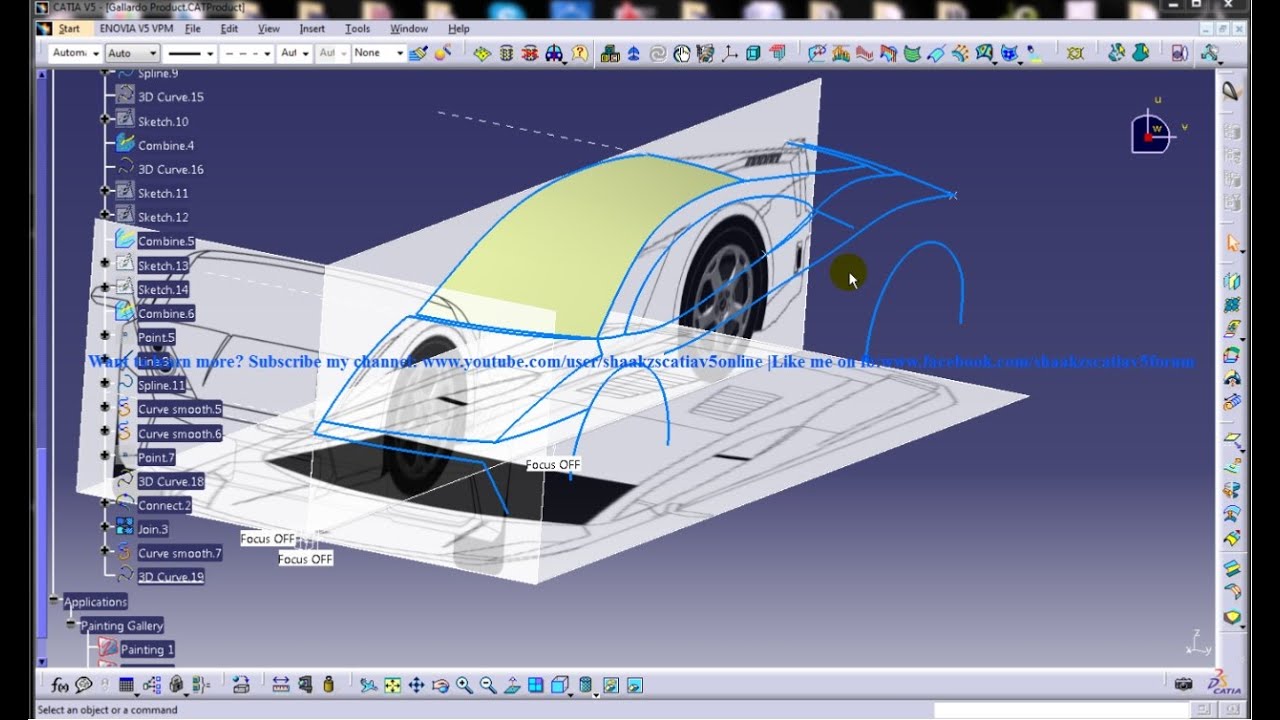
Task: Select Curve smooth.5 in the tree
Action: tap(180, 409)
